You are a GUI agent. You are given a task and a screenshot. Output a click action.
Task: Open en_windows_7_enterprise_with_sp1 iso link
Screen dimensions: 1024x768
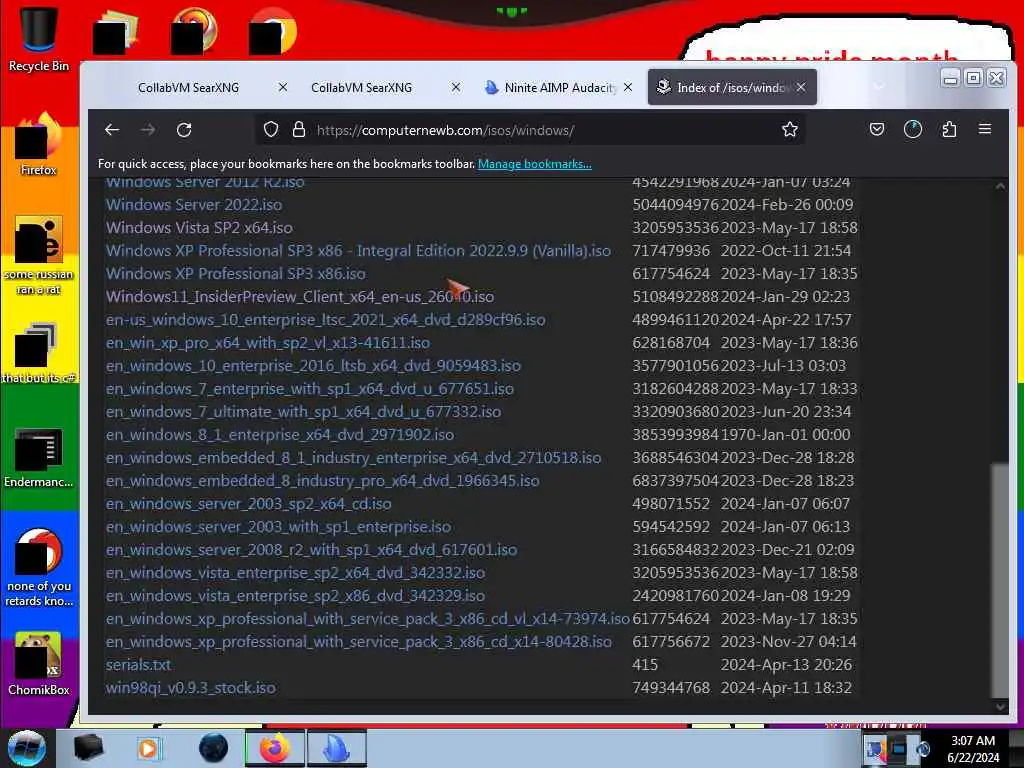[x=310, y=389]
